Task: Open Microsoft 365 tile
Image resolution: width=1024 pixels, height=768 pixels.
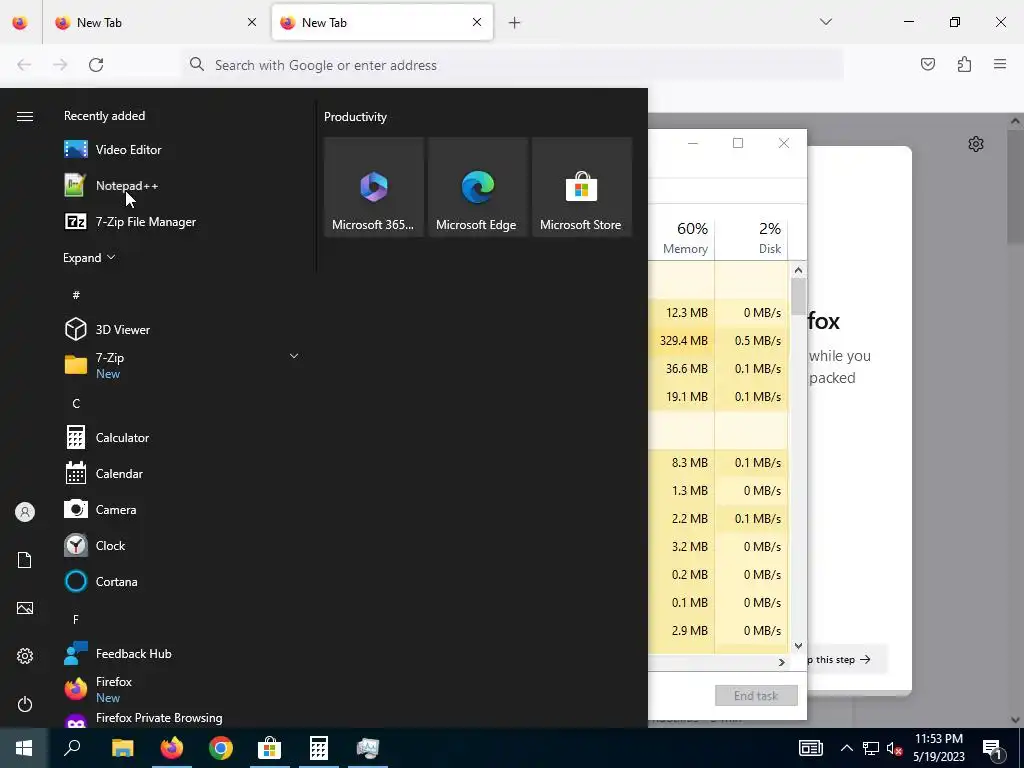Action: tap(374, 187)
